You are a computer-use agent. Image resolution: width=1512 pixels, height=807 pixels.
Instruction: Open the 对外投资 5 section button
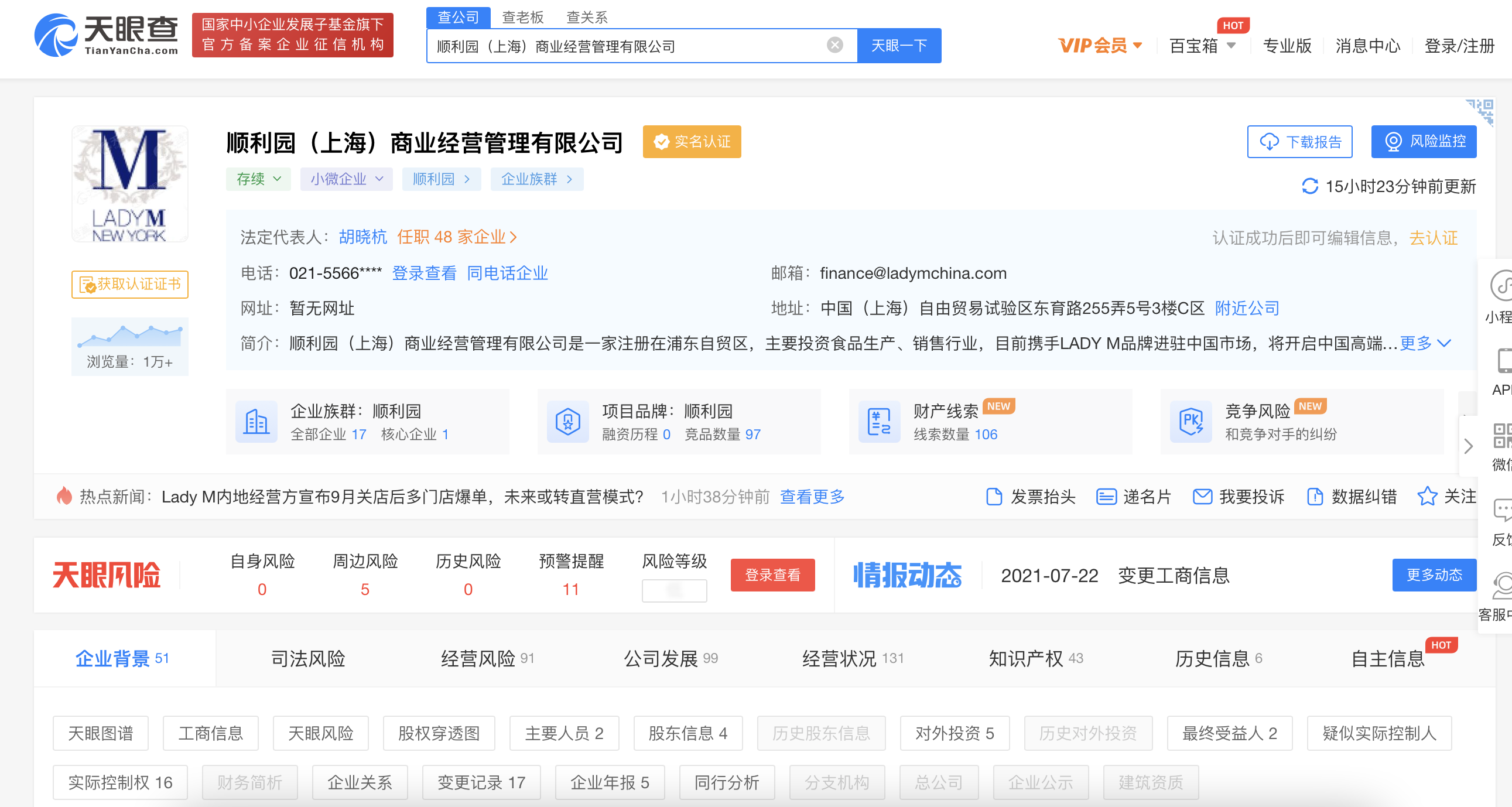coord(955,733)
